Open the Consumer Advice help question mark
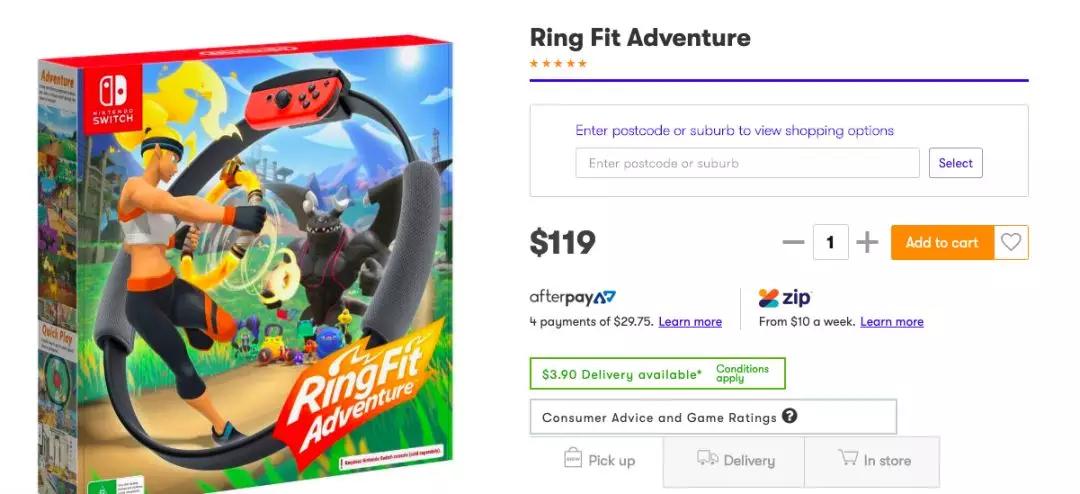 [x=789, y=416]
